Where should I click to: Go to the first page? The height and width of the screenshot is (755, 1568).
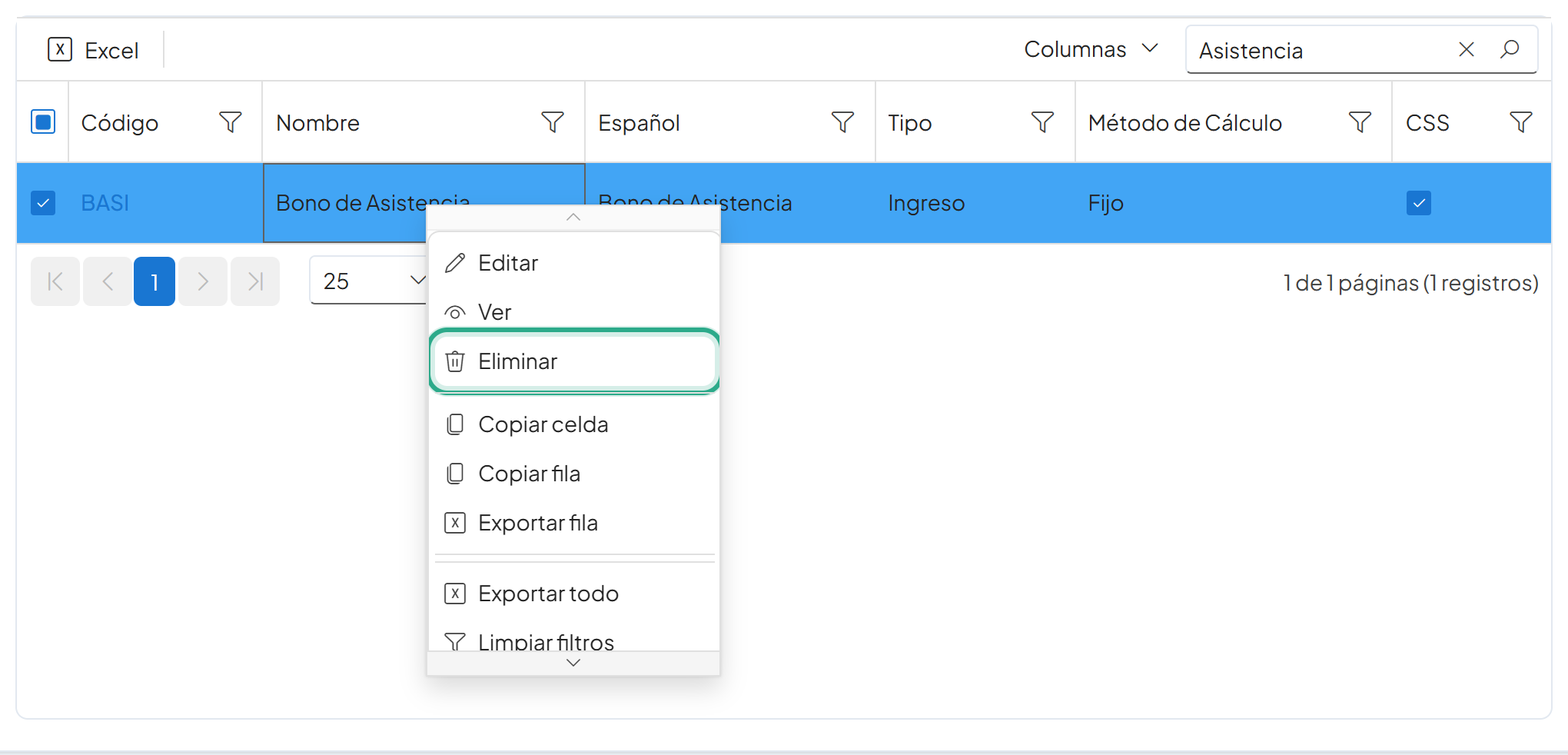55,281
